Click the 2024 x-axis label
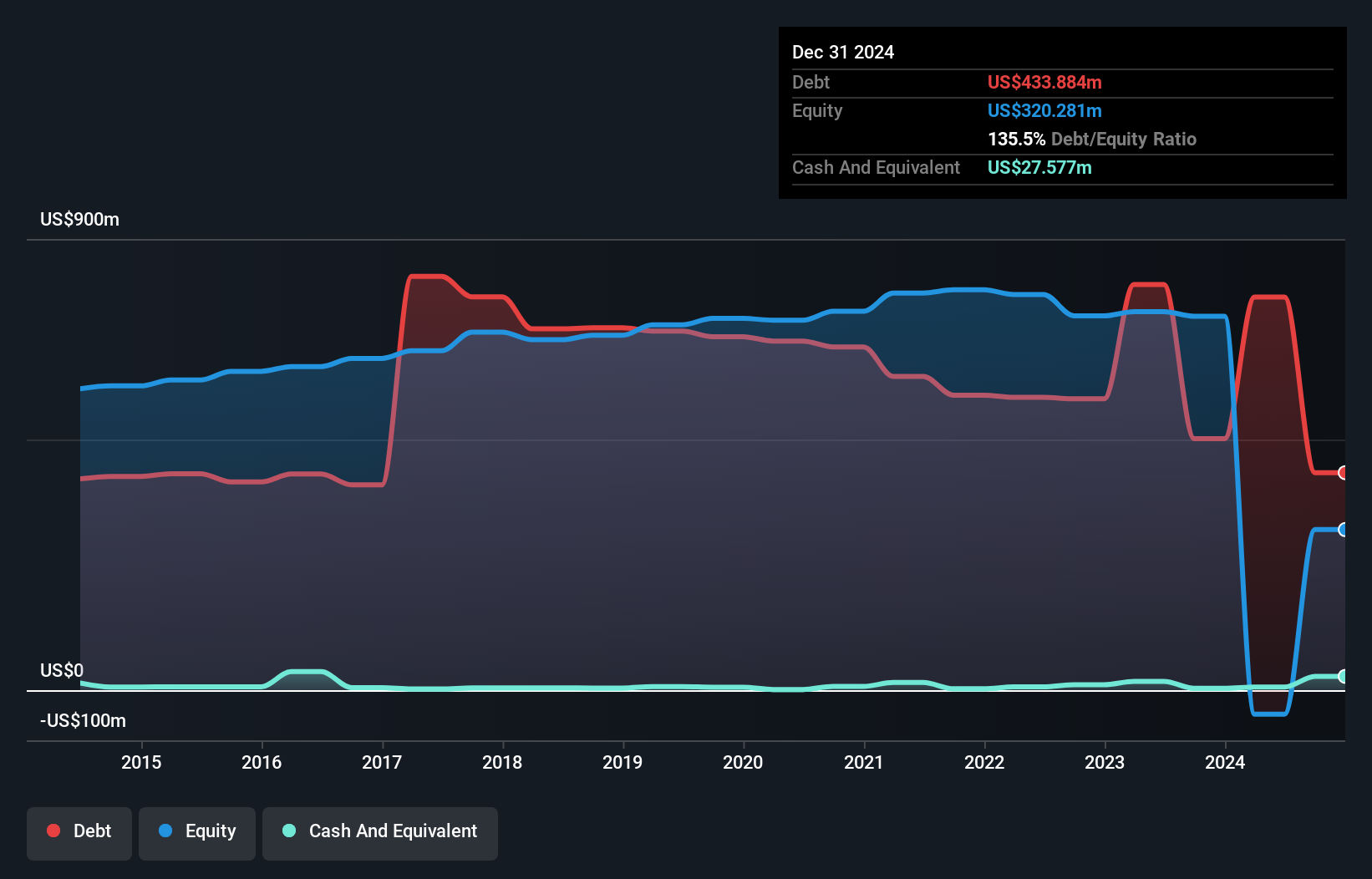 tap(1225, 762)
